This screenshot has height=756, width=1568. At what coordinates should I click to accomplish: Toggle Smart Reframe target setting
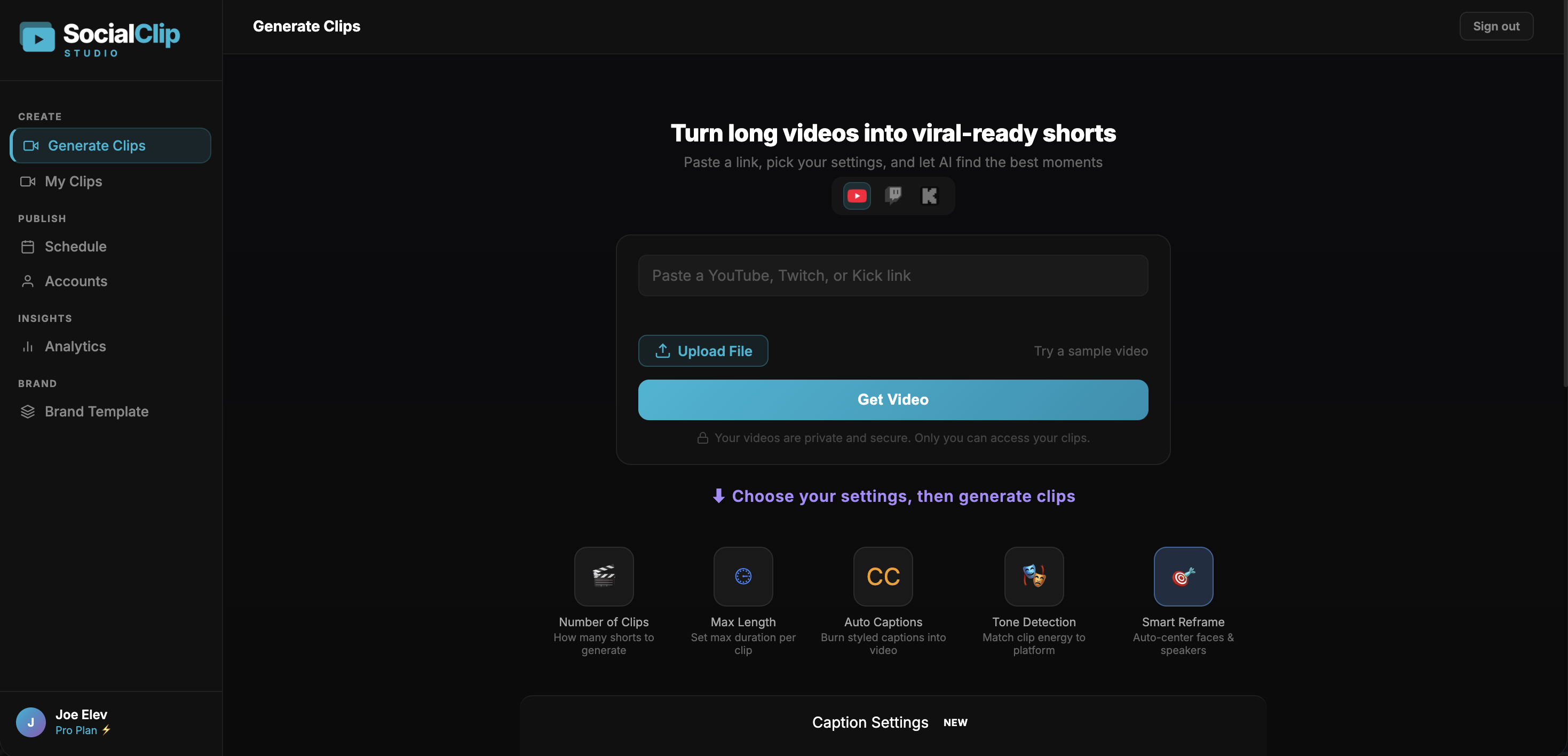coord(1183,577)
